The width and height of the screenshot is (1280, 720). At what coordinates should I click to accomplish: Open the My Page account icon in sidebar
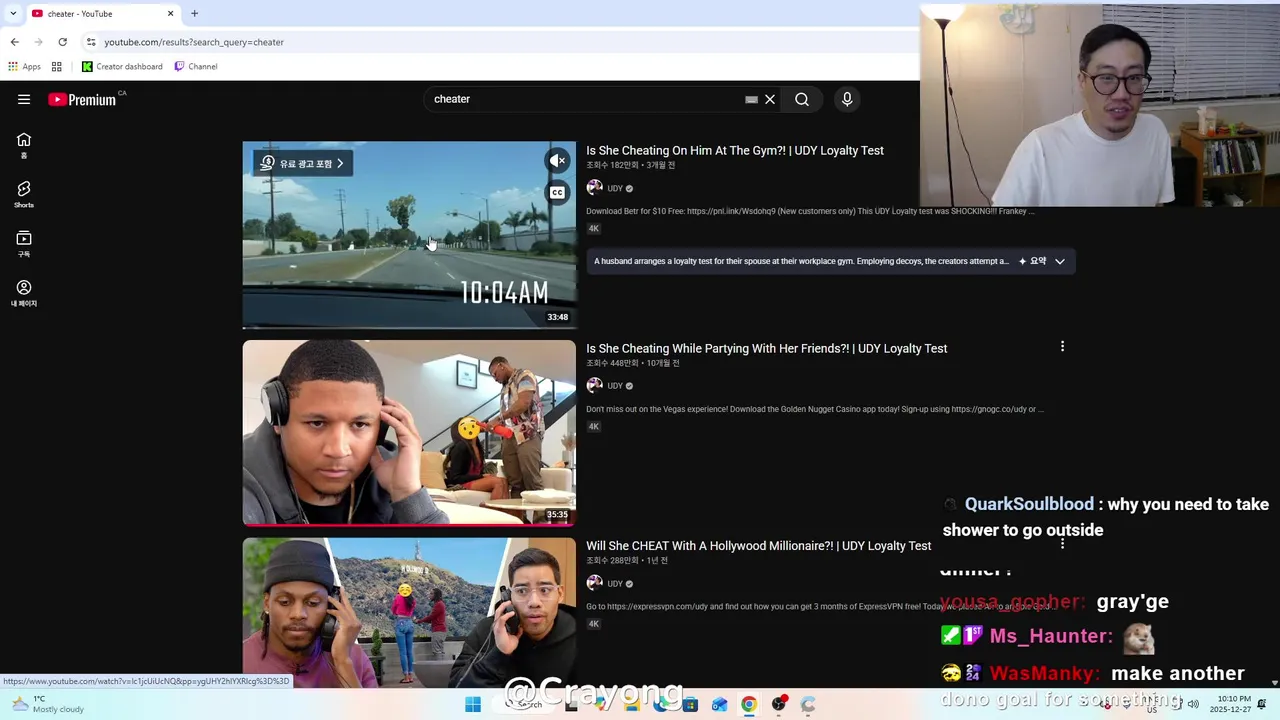point(24,293)
